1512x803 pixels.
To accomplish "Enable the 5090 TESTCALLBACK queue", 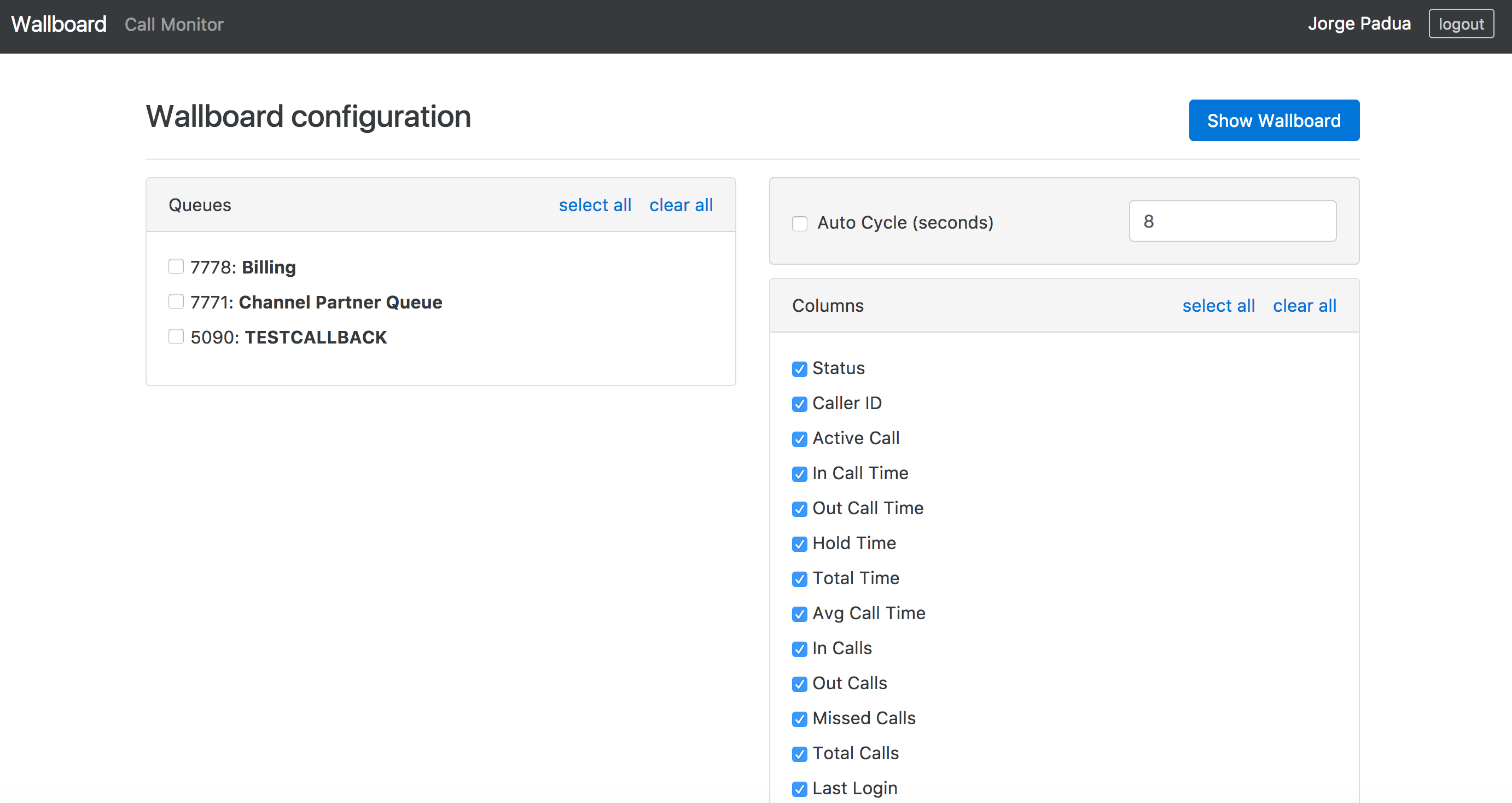I will point(175,337).
